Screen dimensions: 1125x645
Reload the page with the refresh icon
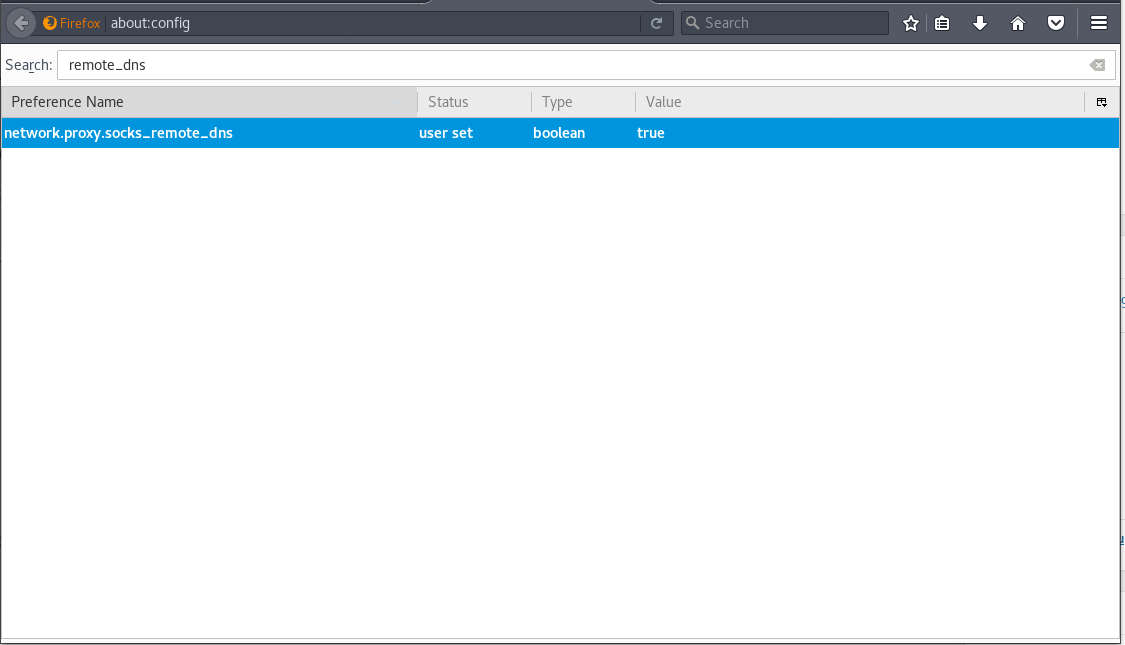[x=656, y=23]
